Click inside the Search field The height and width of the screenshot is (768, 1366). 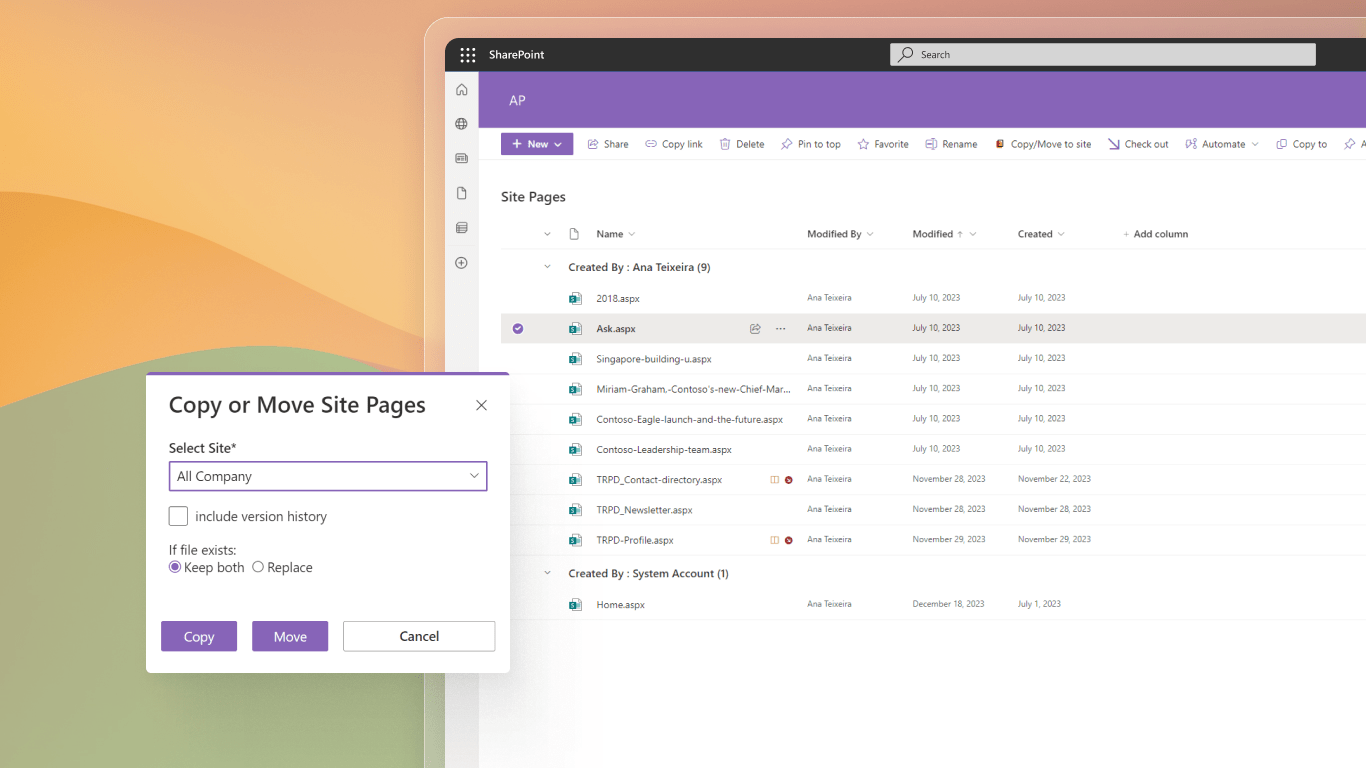(1100, 54)
